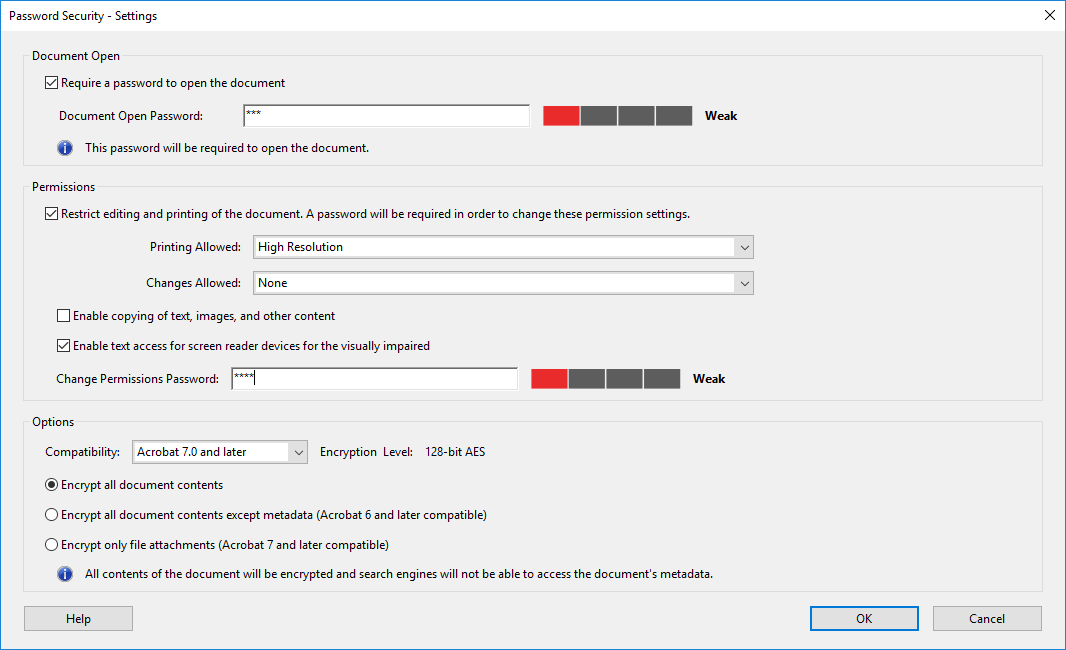
Task: Click the OK button
Action: coord(864,619)
